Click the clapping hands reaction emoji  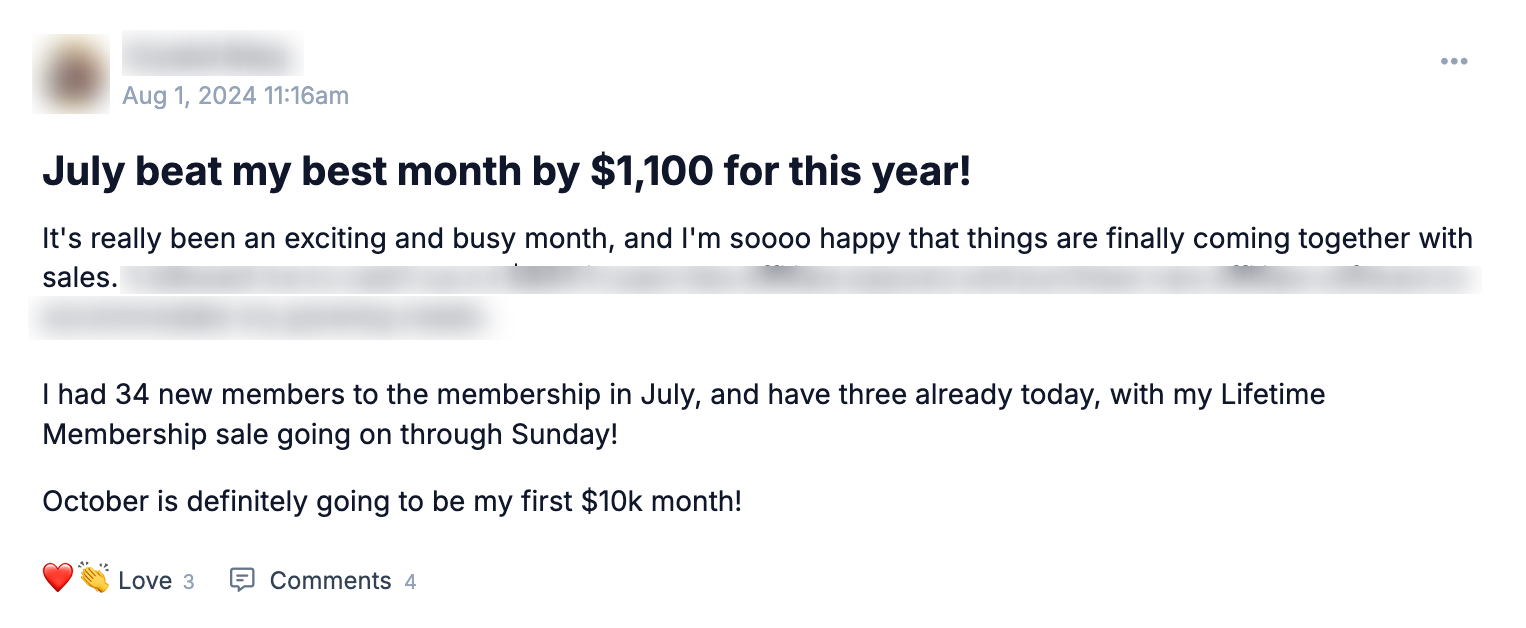(94, 578)
